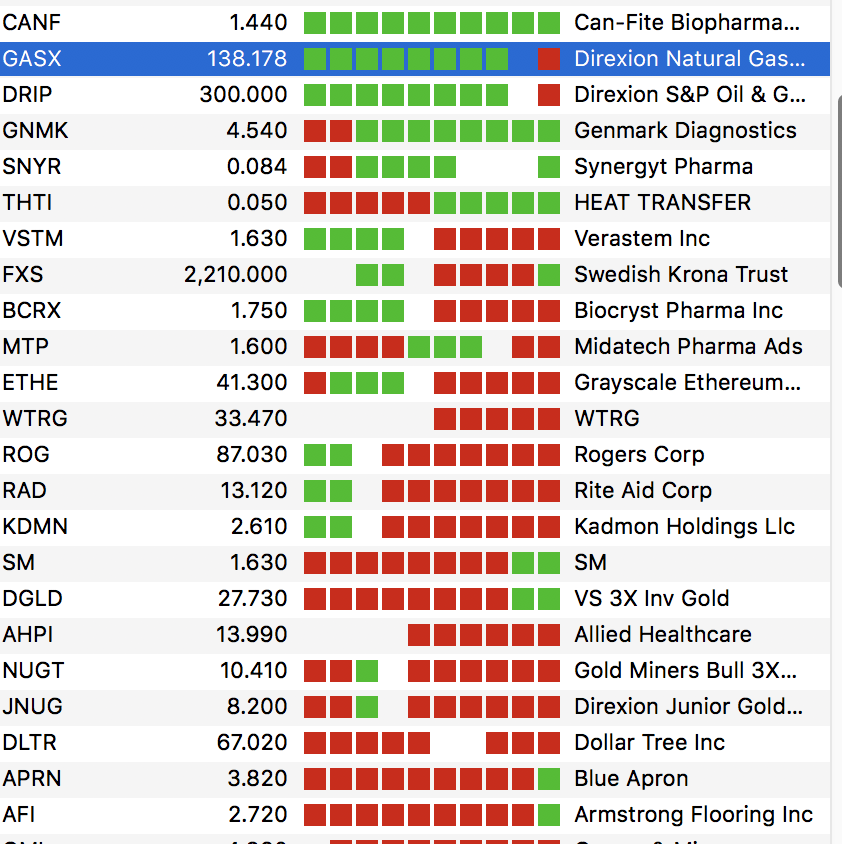Click the price 0.084 for SNYR
Image resolution: width=842 pixels, height=844 pixels.
tap(257, 167)
